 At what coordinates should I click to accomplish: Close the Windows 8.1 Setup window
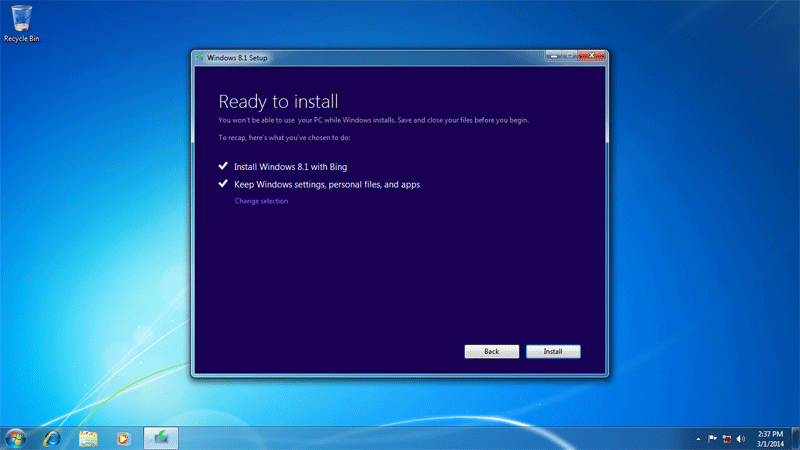[591, 56]
